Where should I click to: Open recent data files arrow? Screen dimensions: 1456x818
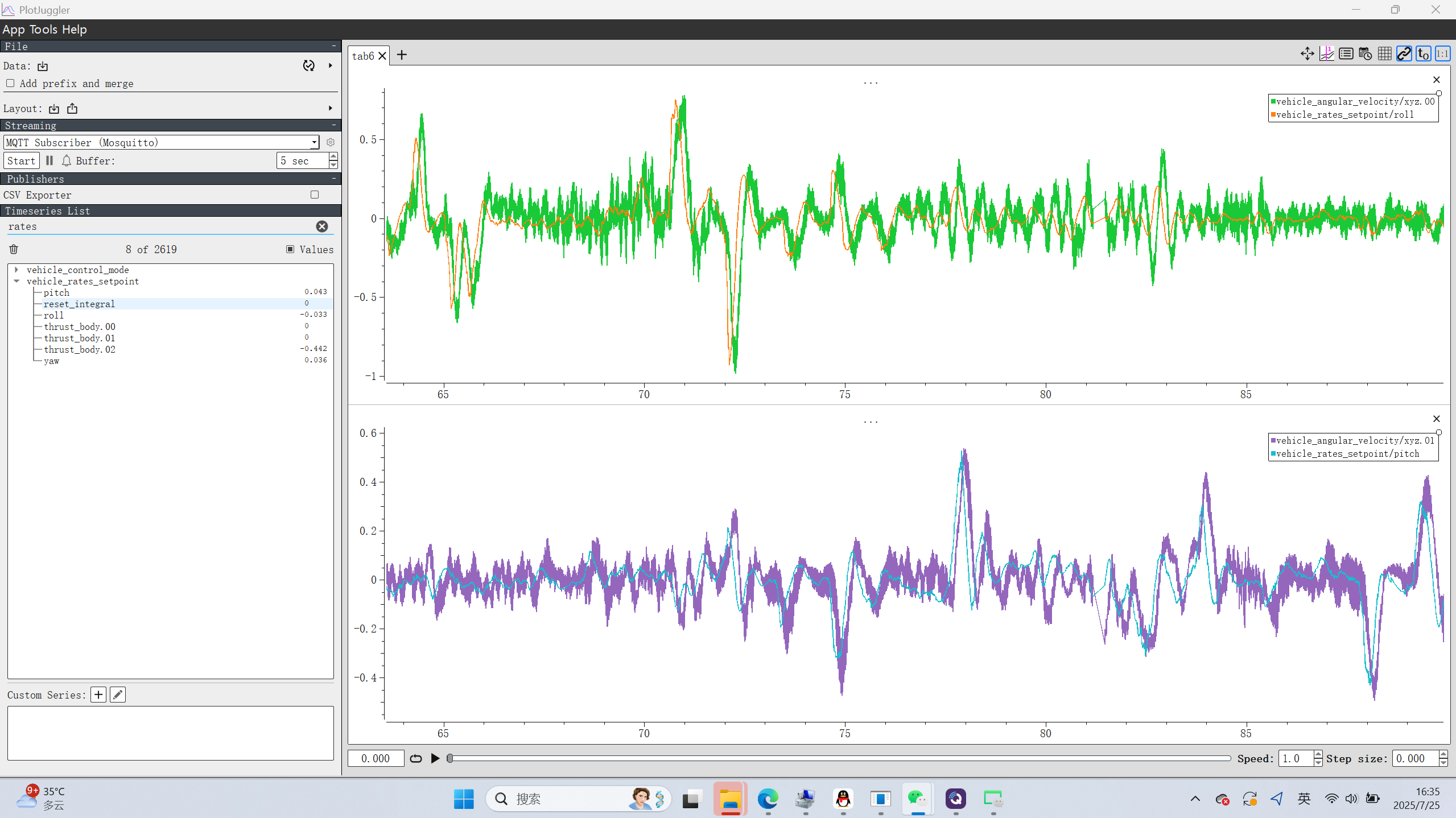point(331,66)
